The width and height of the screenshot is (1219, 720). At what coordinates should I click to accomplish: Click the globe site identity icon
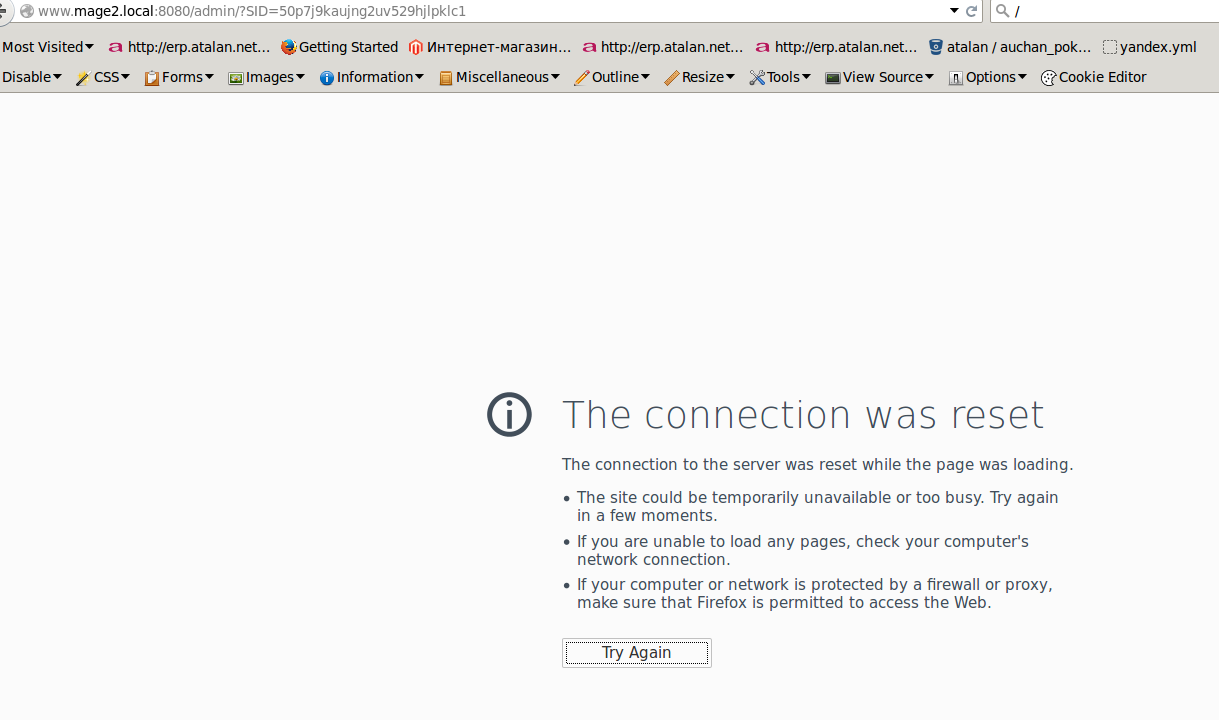click(27, 11)
